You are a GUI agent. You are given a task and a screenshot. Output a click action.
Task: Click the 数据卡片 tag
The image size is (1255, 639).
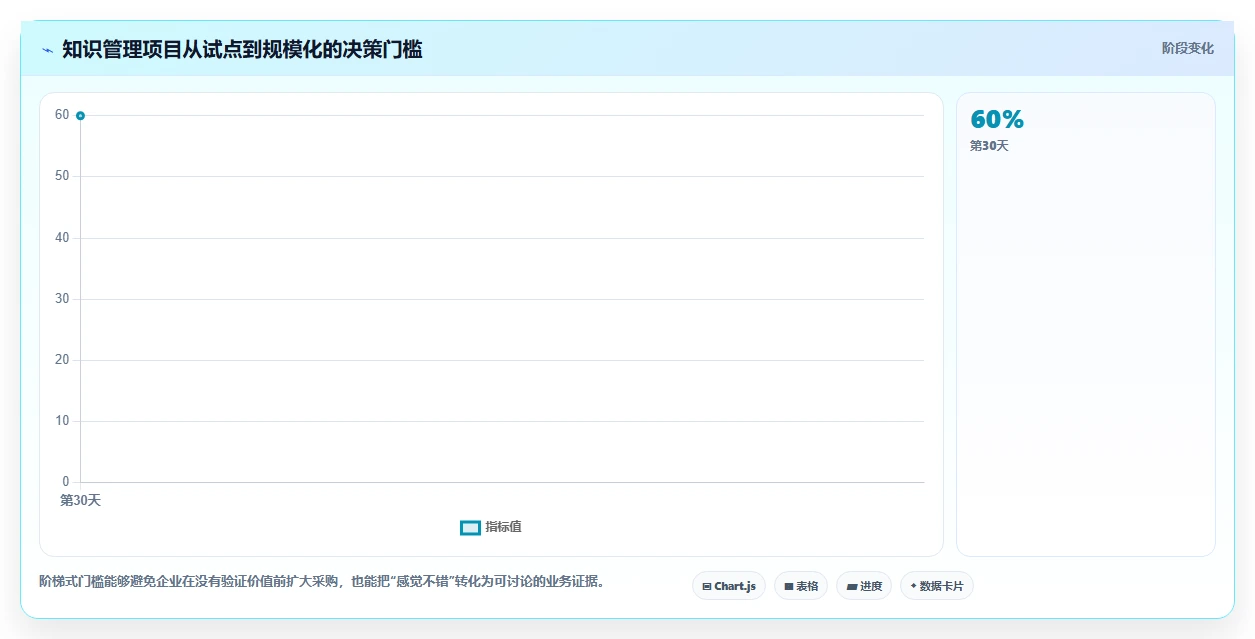(x=937, y=586)
